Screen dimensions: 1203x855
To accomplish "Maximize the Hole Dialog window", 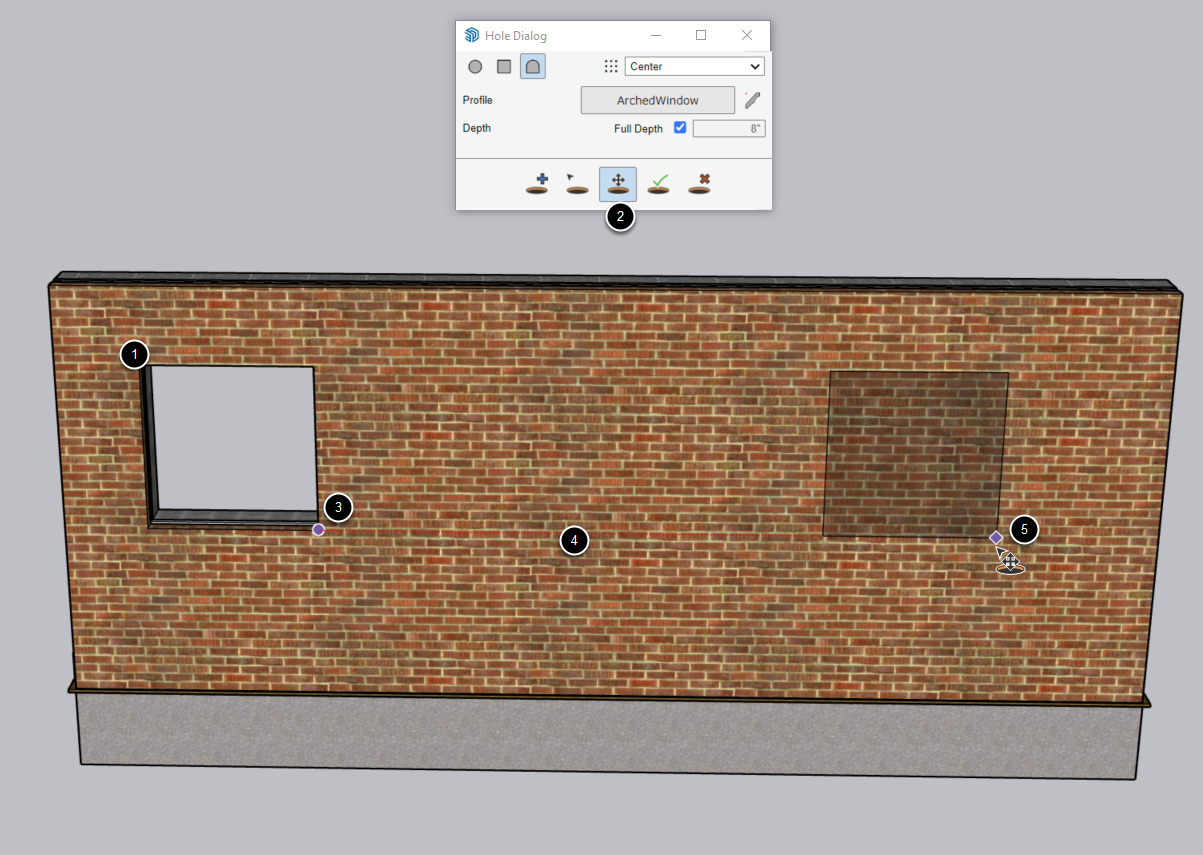I will [x=701, y=35].
